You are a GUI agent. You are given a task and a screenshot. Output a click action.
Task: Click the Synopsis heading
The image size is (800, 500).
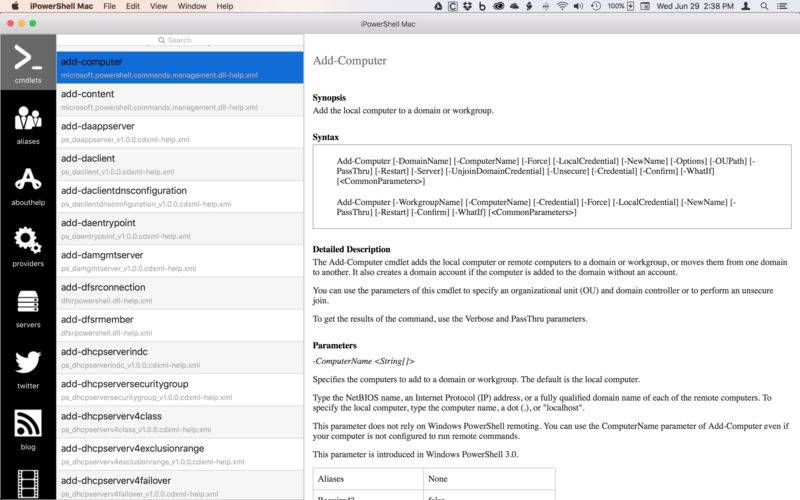[x=329, y=97]
